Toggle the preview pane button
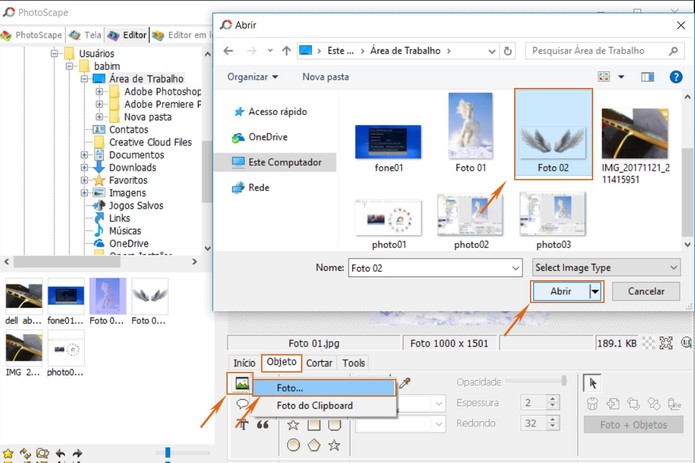Screen dimensions: 695x463 (x=647, y=77)
